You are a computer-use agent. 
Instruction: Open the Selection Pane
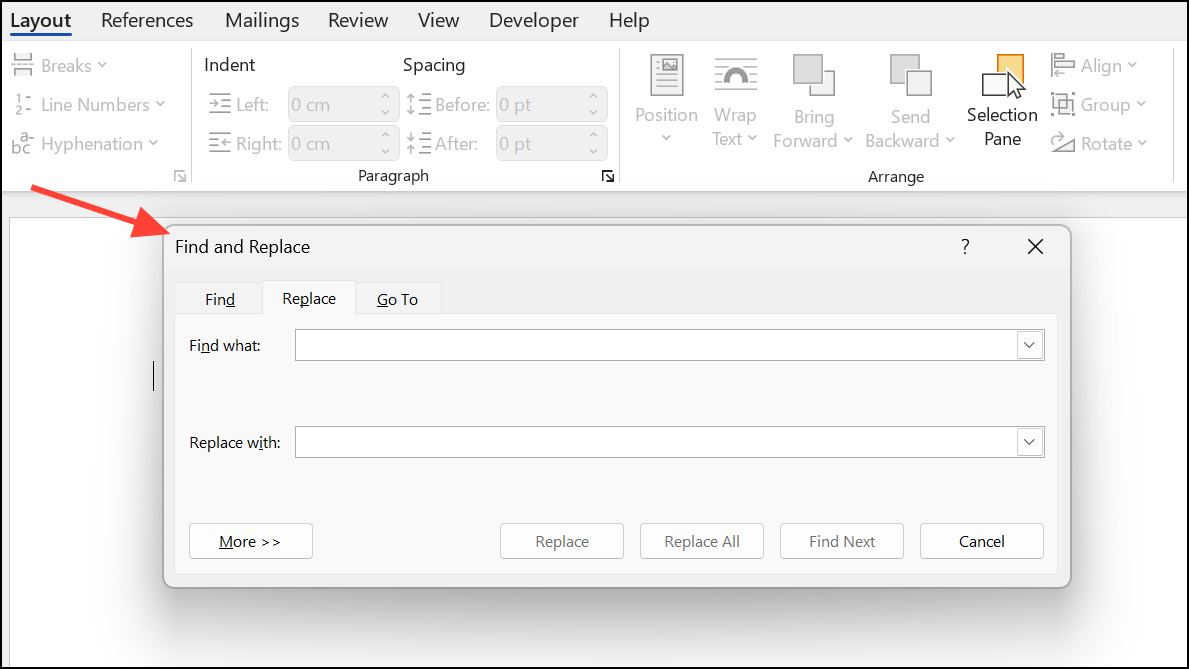[x=1002, y=101]
